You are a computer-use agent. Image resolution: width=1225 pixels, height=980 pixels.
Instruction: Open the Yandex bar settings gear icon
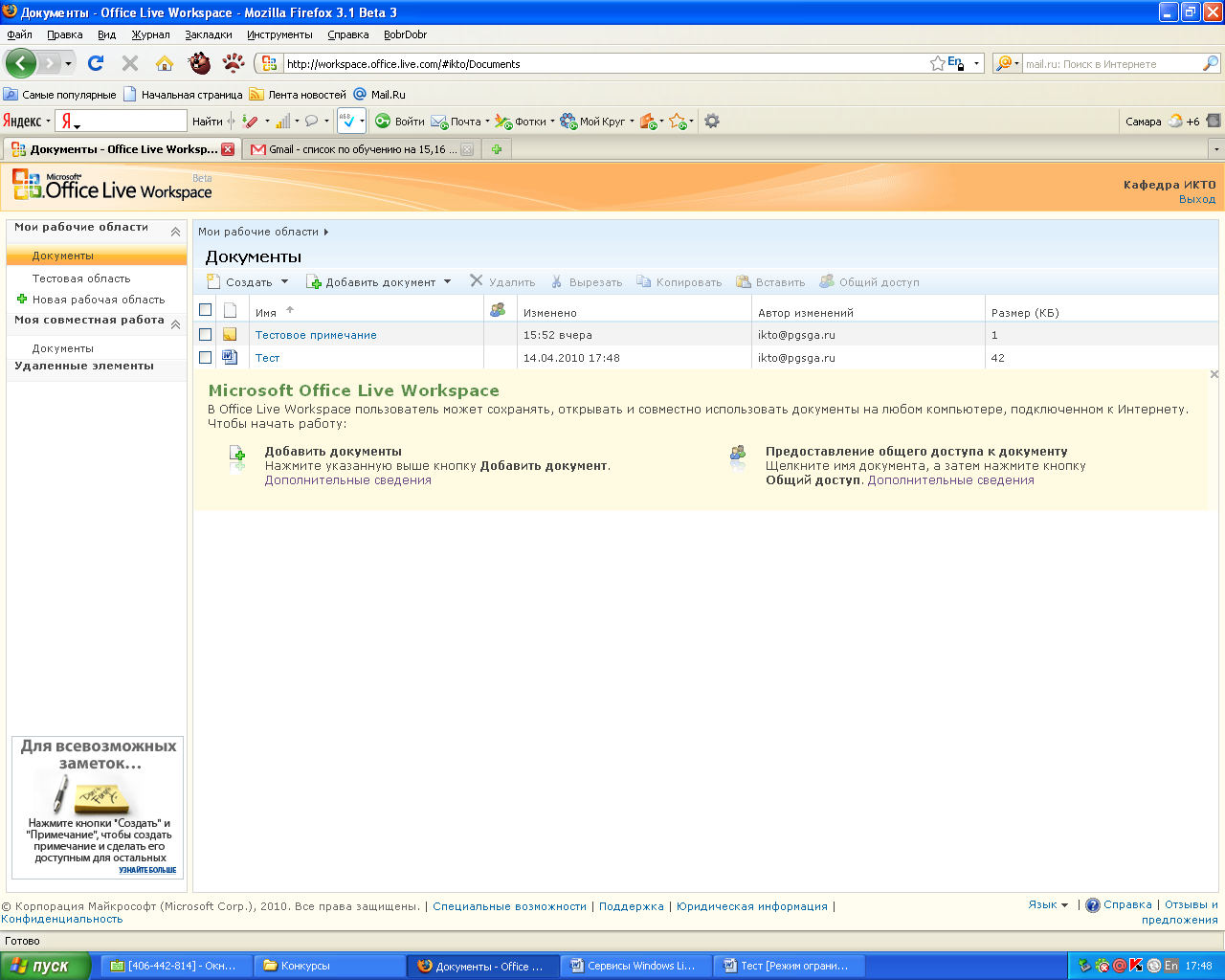pos(711,121)
